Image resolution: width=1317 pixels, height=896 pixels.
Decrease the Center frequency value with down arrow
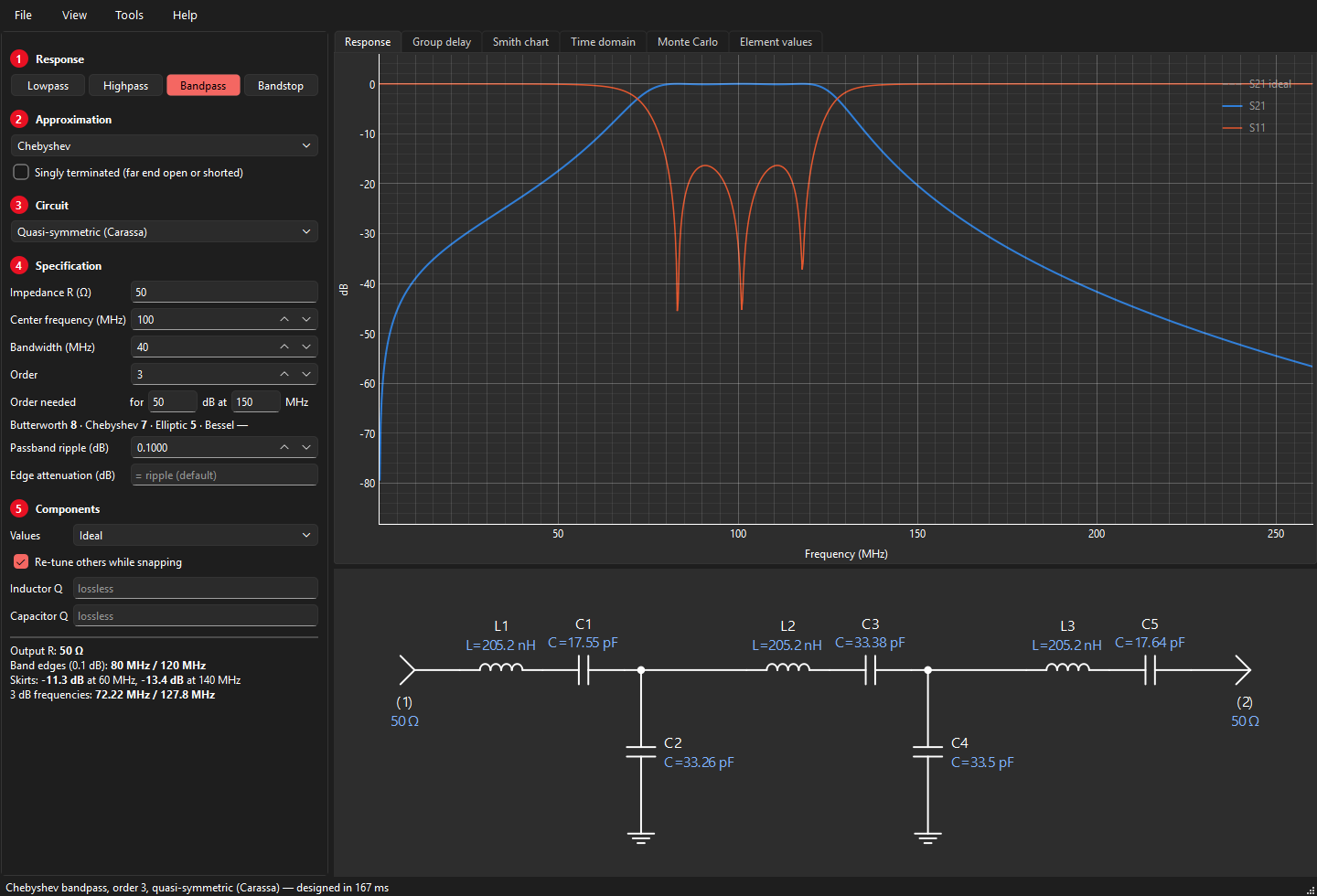306,319
